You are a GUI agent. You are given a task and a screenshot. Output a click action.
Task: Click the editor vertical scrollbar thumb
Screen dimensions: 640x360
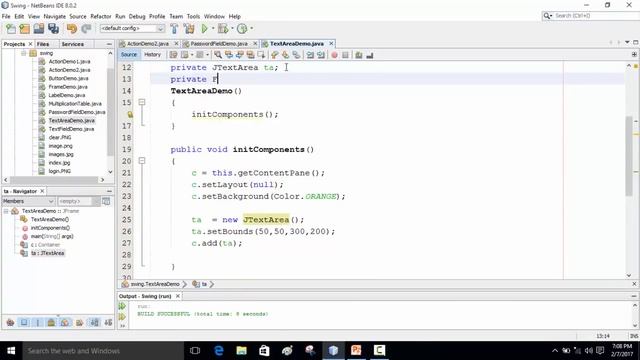point(629,156)
